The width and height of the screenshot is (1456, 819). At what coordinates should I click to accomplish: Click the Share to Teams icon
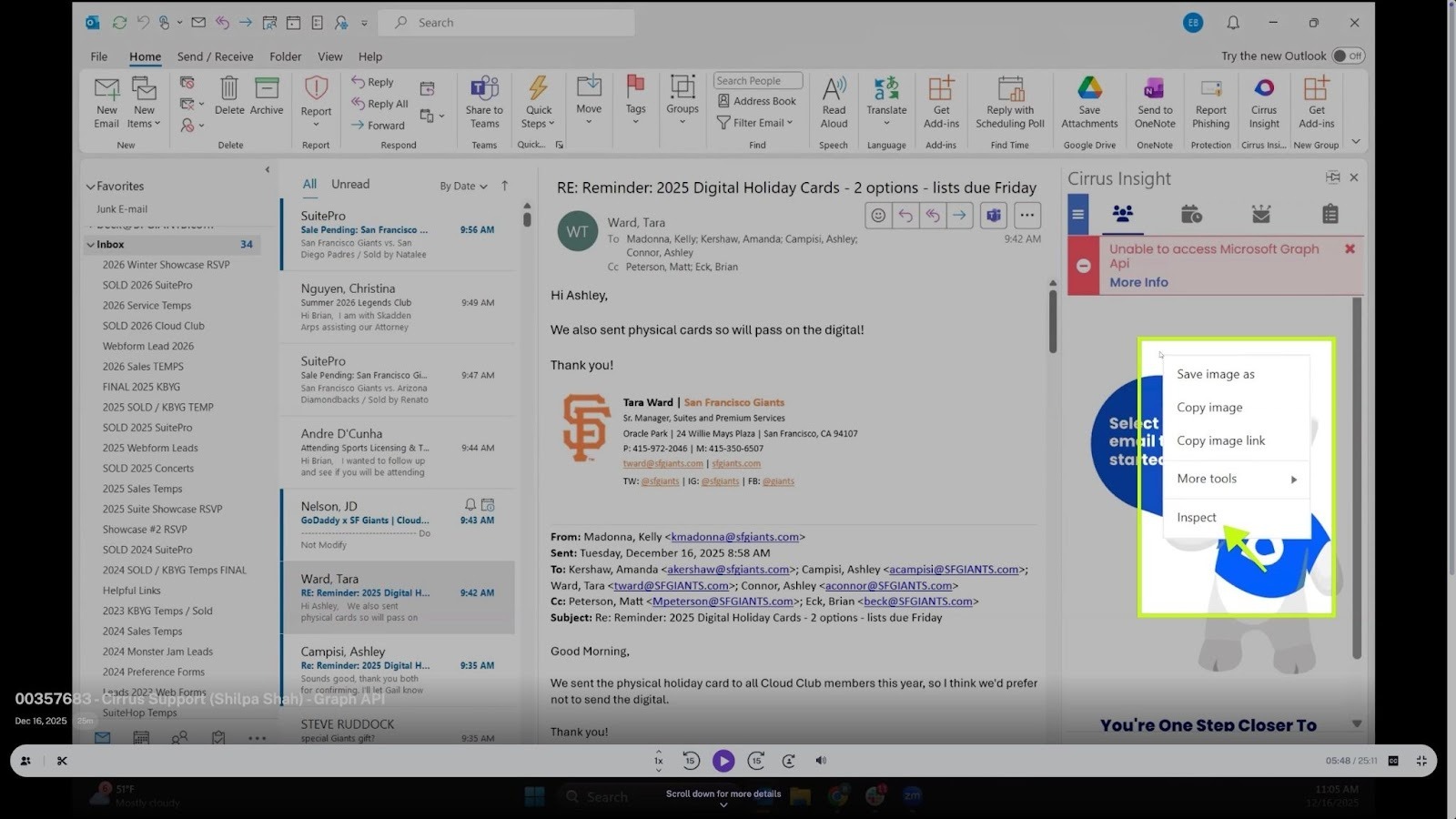coord(484,89)
